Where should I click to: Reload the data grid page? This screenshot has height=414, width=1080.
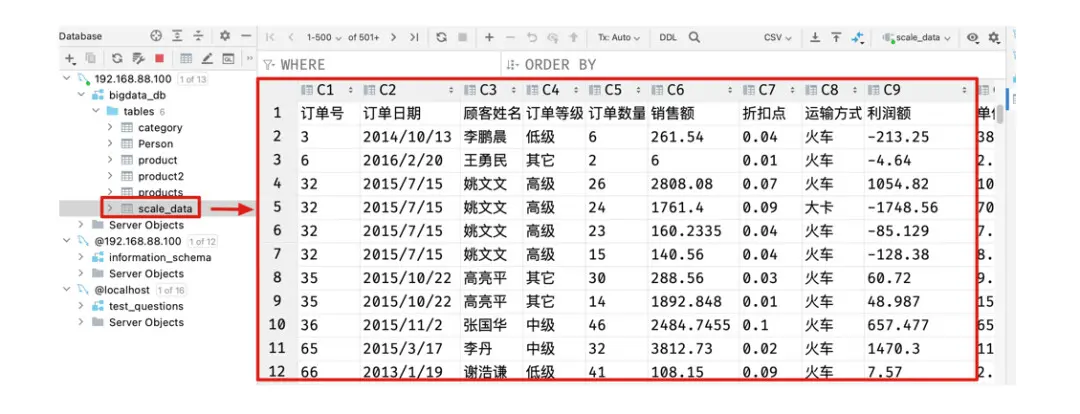tap(442, 37)
